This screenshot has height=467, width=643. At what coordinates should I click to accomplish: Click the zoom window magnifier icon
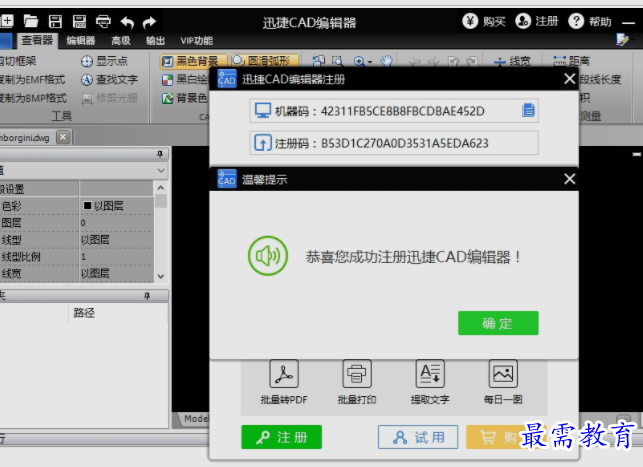pos(337,62)
